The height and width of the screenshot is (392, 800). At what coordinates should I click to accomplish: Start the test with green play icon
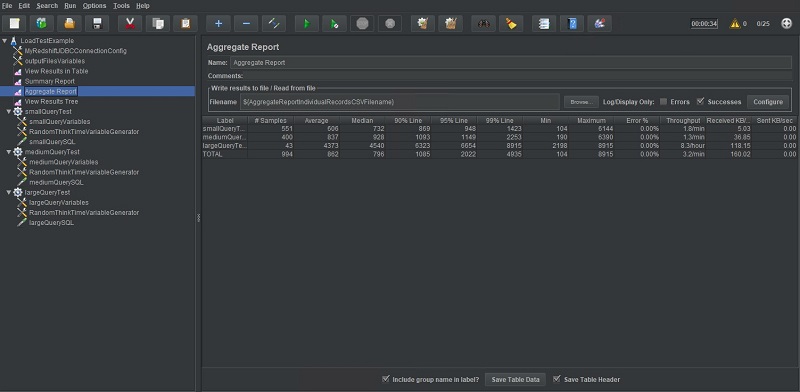(307, 23)
